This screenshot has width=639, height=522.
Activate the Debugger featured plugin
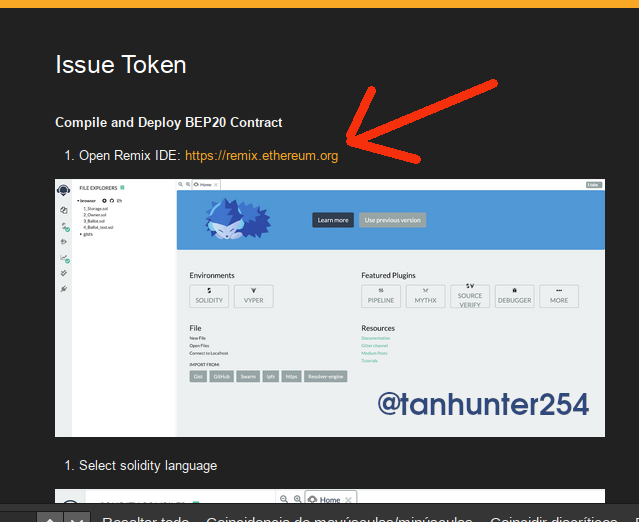click(x=514, y=296)
